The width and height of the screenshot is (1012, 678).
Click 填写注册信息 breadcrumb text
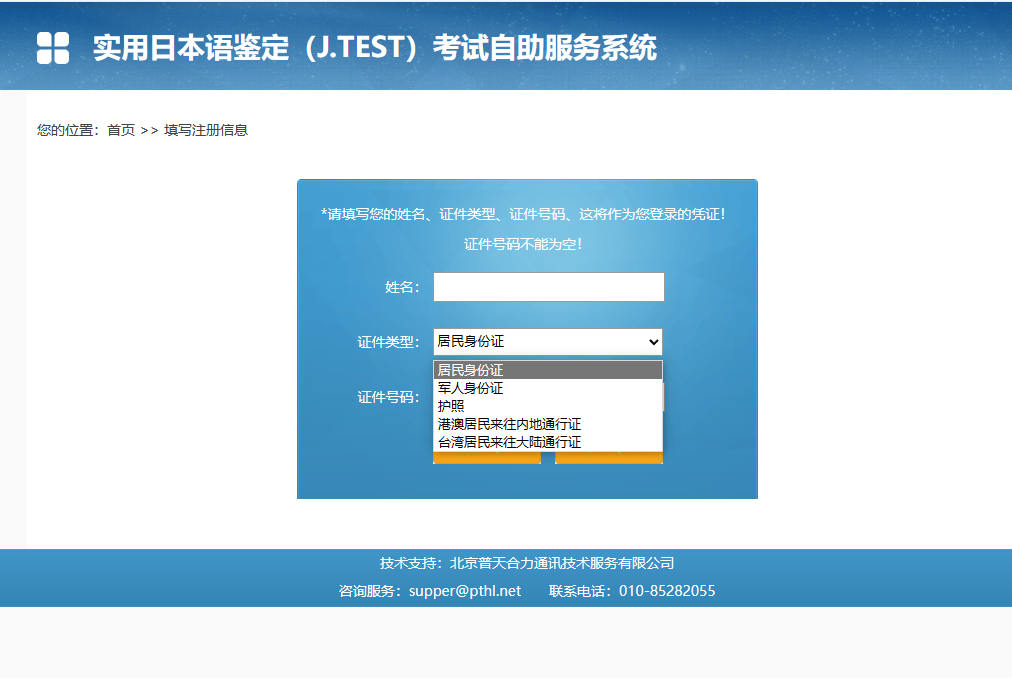(206, 130)
